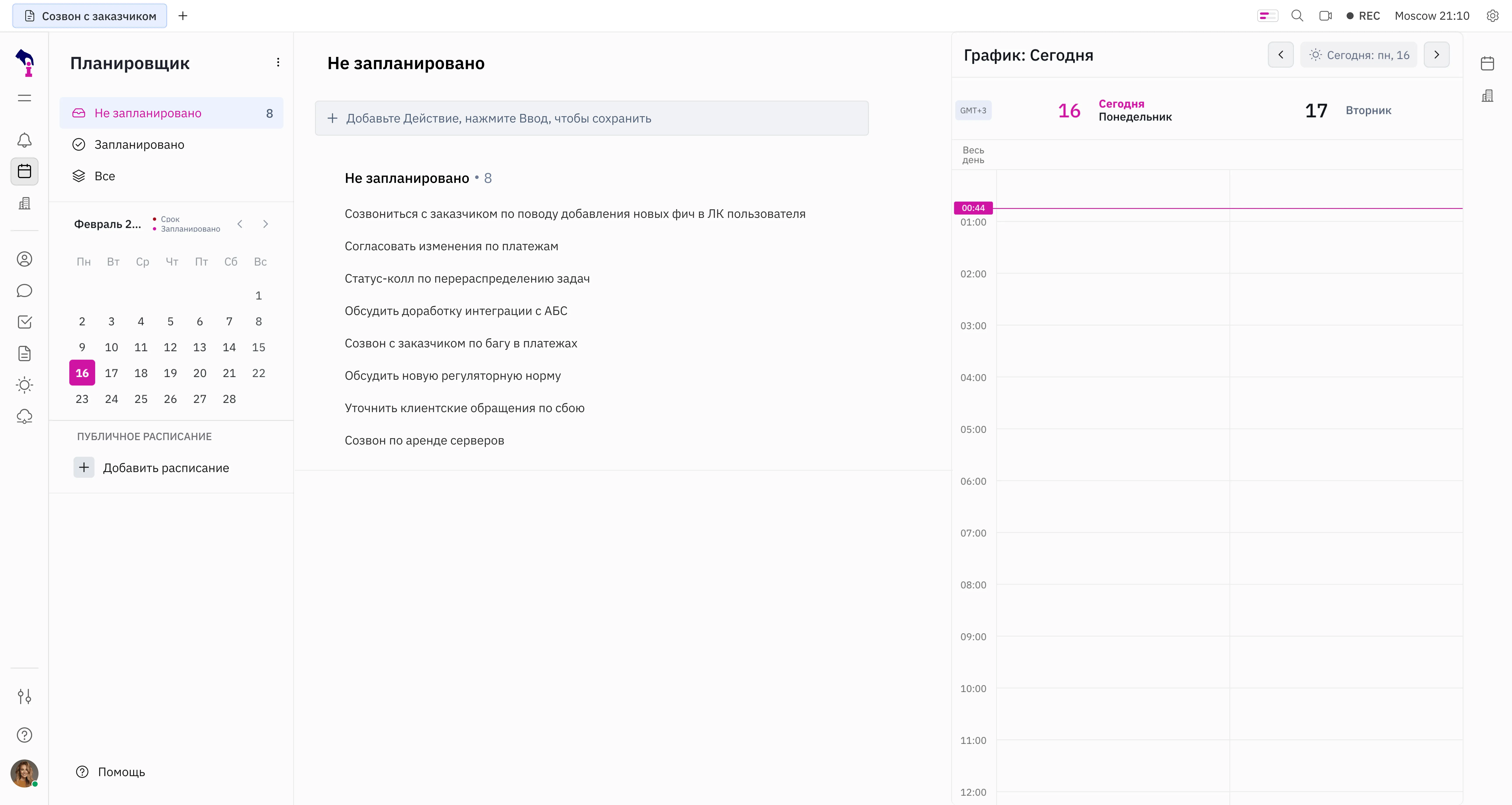Image resolution: width=1512 pixels, height=805 pixels.
Task: Click the Moscow 21:10 clock
Action: point(1432,16)
